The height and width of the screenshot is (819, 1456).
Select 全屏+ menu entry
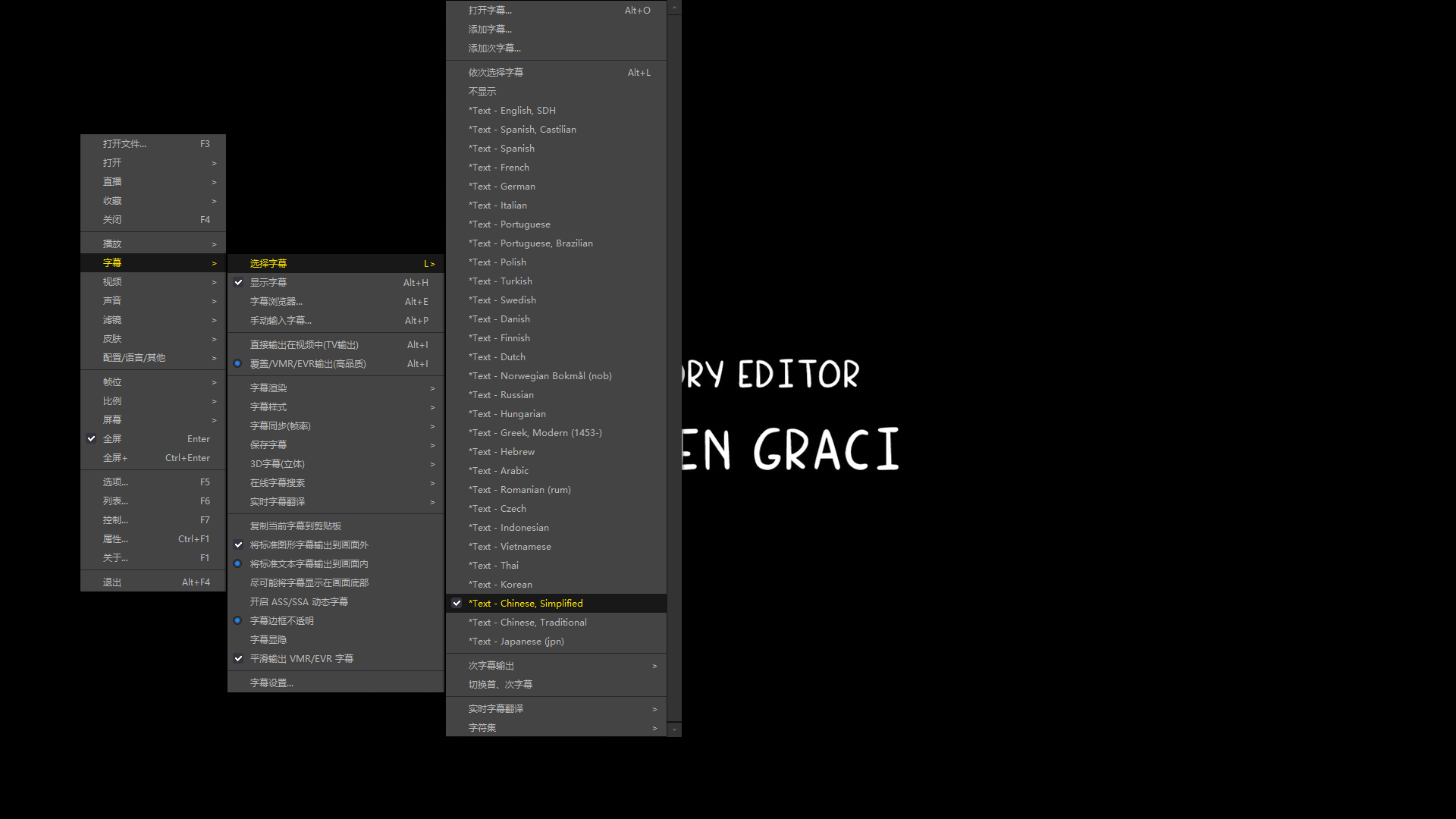(153, 458)
